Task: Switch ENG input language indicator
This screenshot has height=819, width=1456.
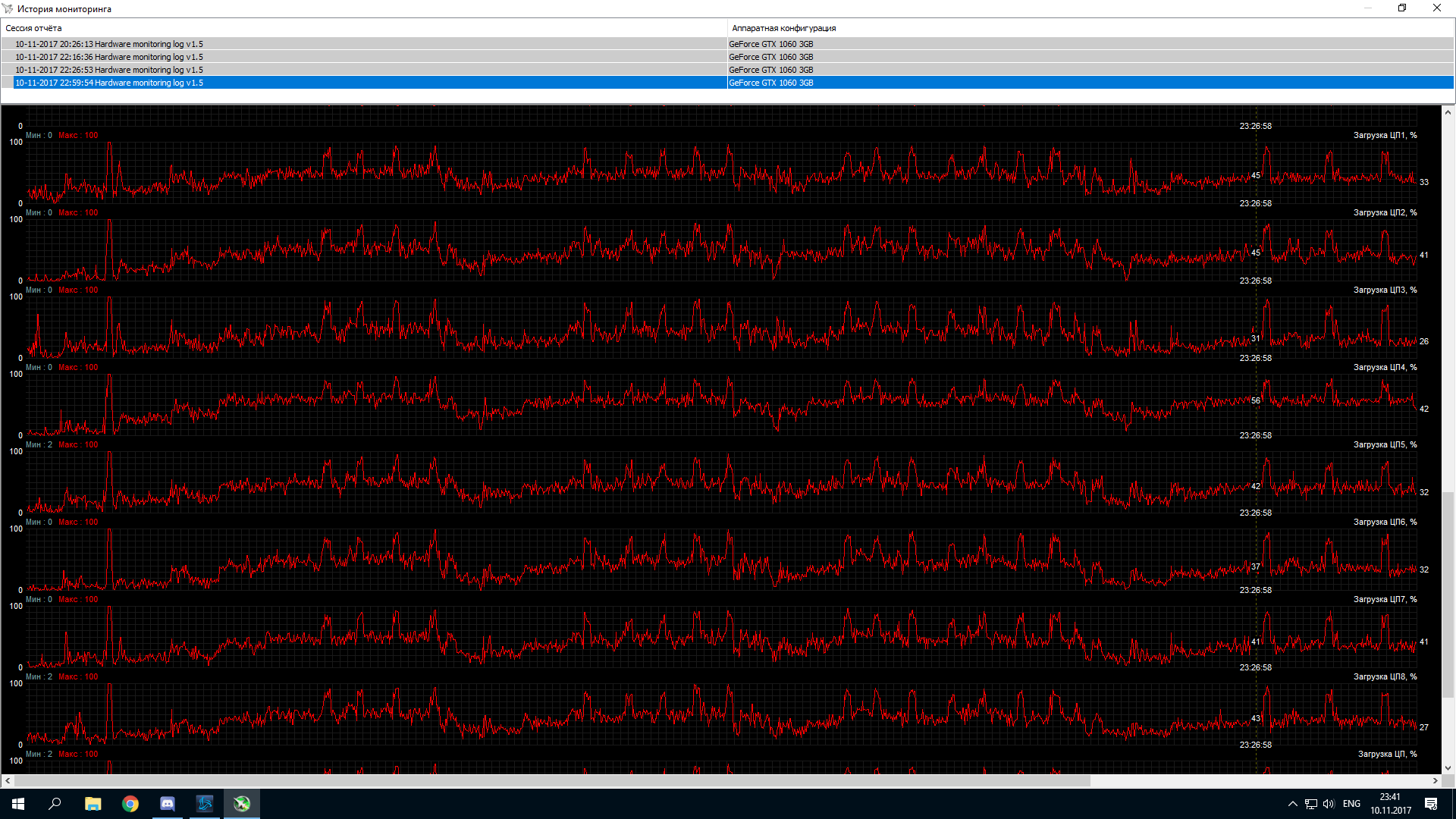Action: tap(1351, 804)
